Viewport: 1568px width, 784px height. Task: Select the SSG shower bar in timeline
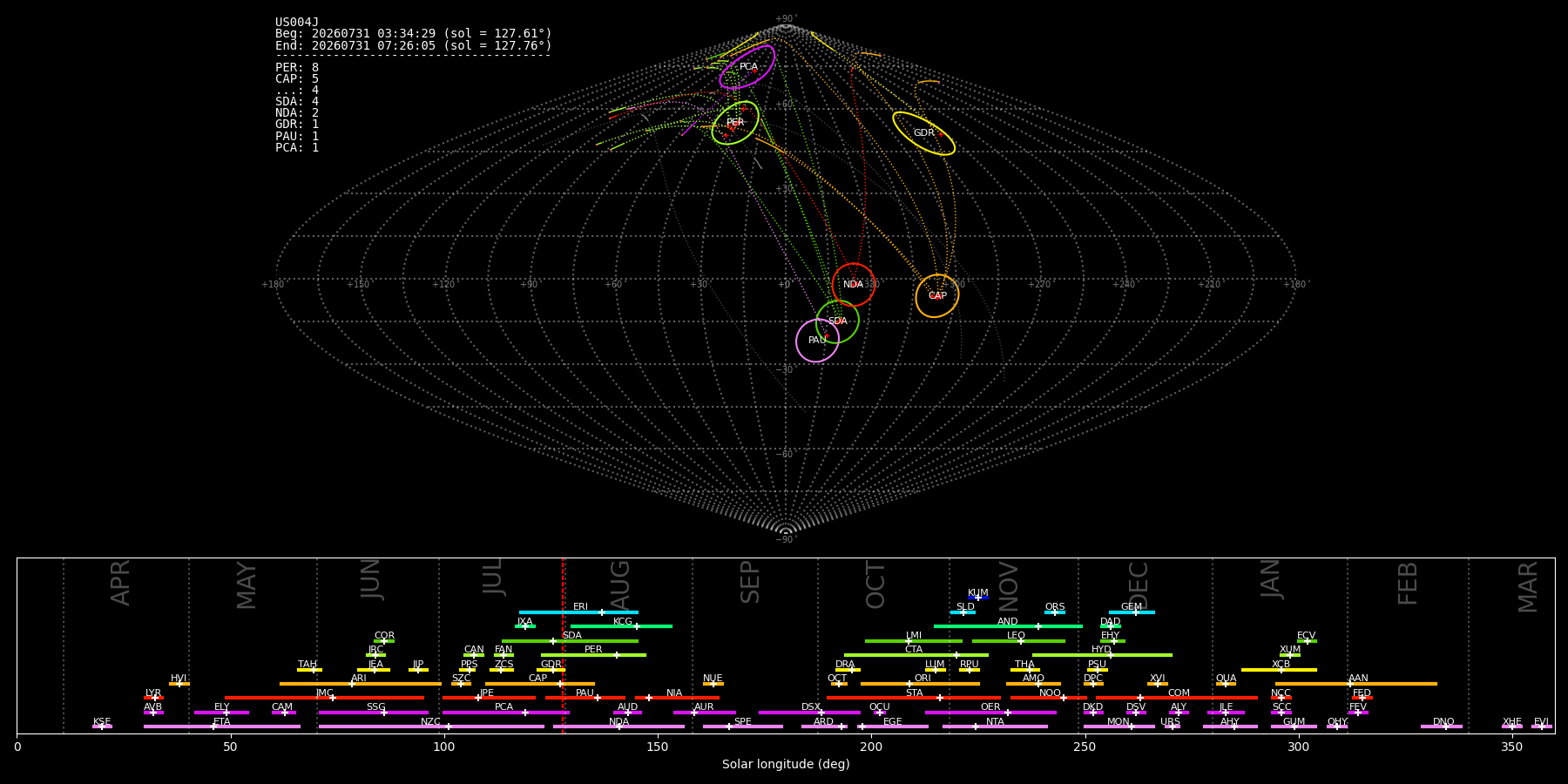[x=374, y=713]
